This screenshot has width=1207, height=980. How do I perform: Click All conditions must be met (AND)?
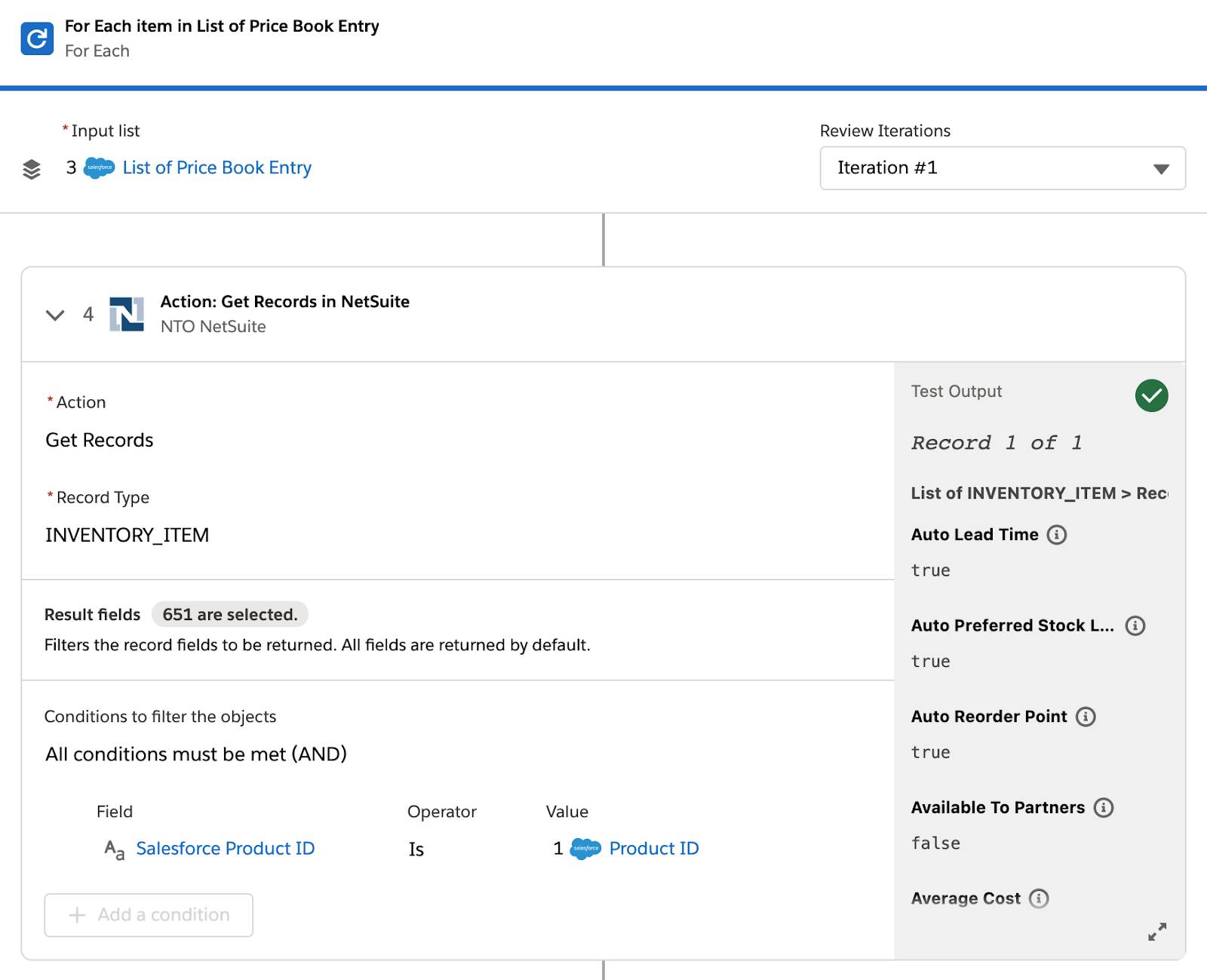pos(196,754)
